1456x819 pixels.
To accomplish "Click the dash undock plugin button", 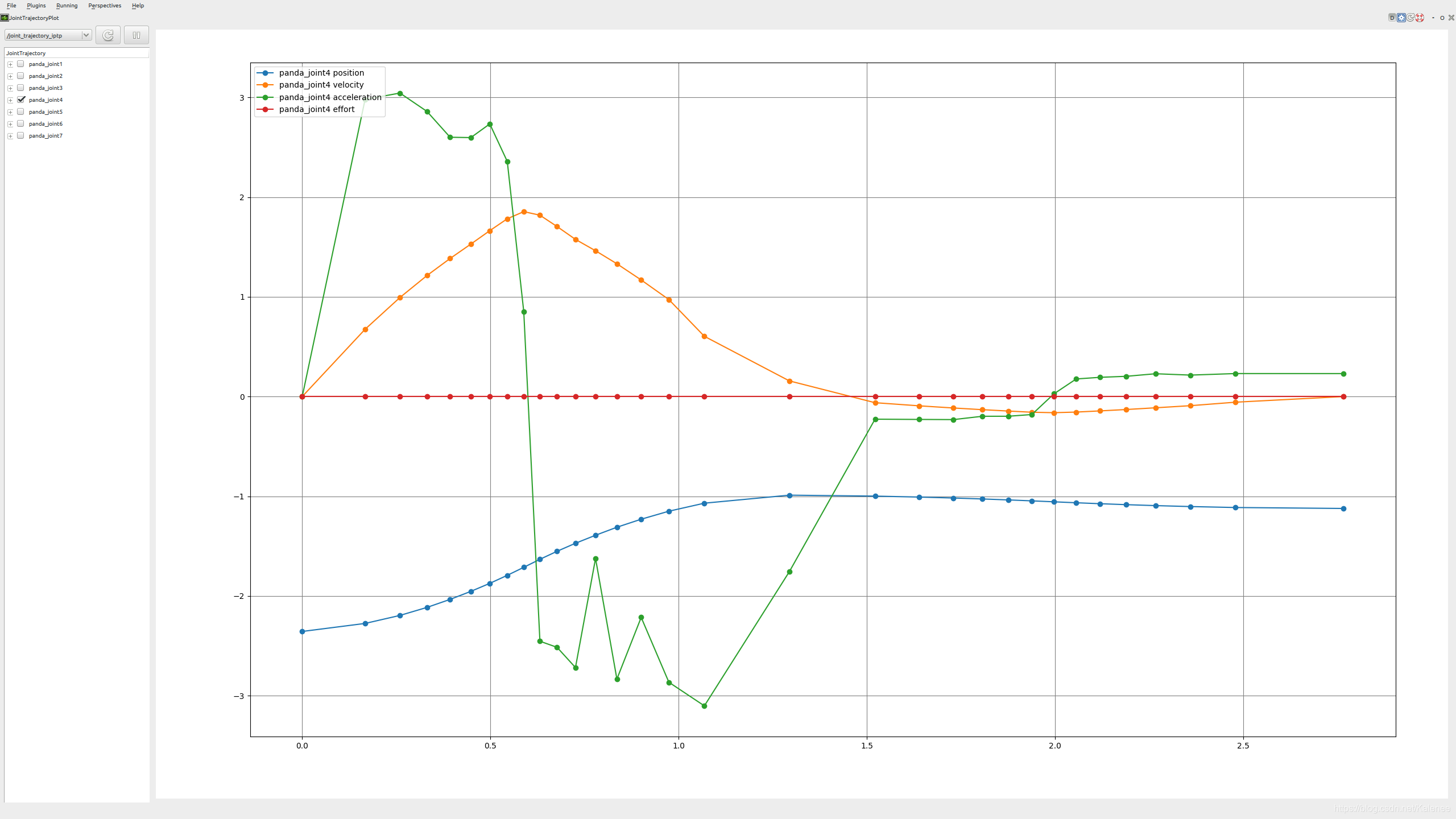I will point(1433,18).
